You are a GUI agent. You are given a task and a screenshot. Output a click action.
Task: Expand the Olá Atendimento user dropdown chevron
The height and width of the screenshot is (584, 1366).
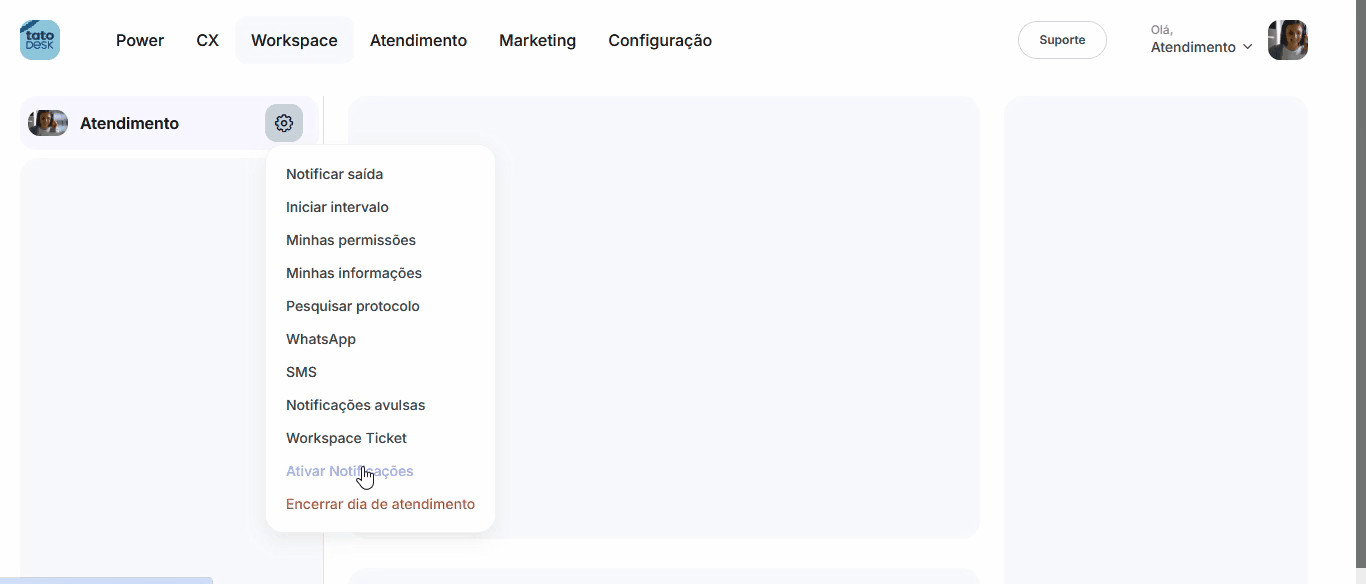[x=1247, y=47]
